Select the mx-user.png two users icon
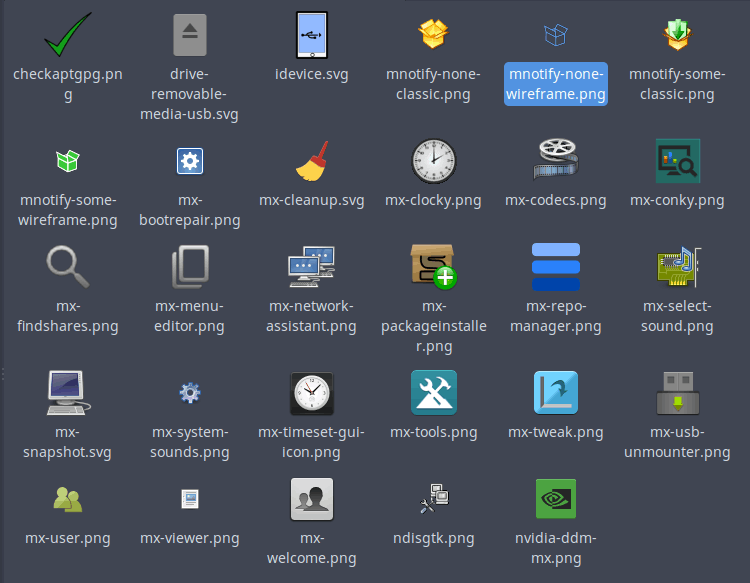This screenshot has height=583, width=750. (x=67, y=499)
